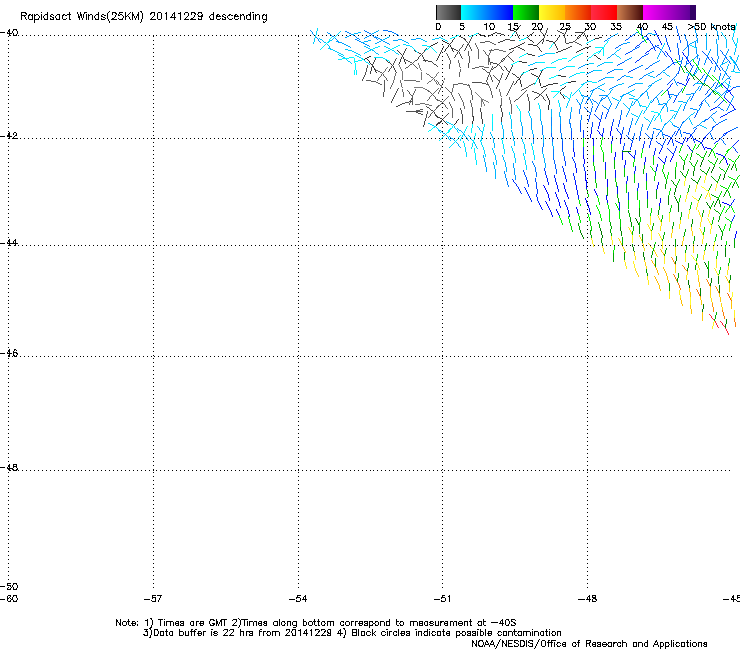Select the longitude axis label '-51'
This screenshot has width=740, height=650.
click(442, 599)
